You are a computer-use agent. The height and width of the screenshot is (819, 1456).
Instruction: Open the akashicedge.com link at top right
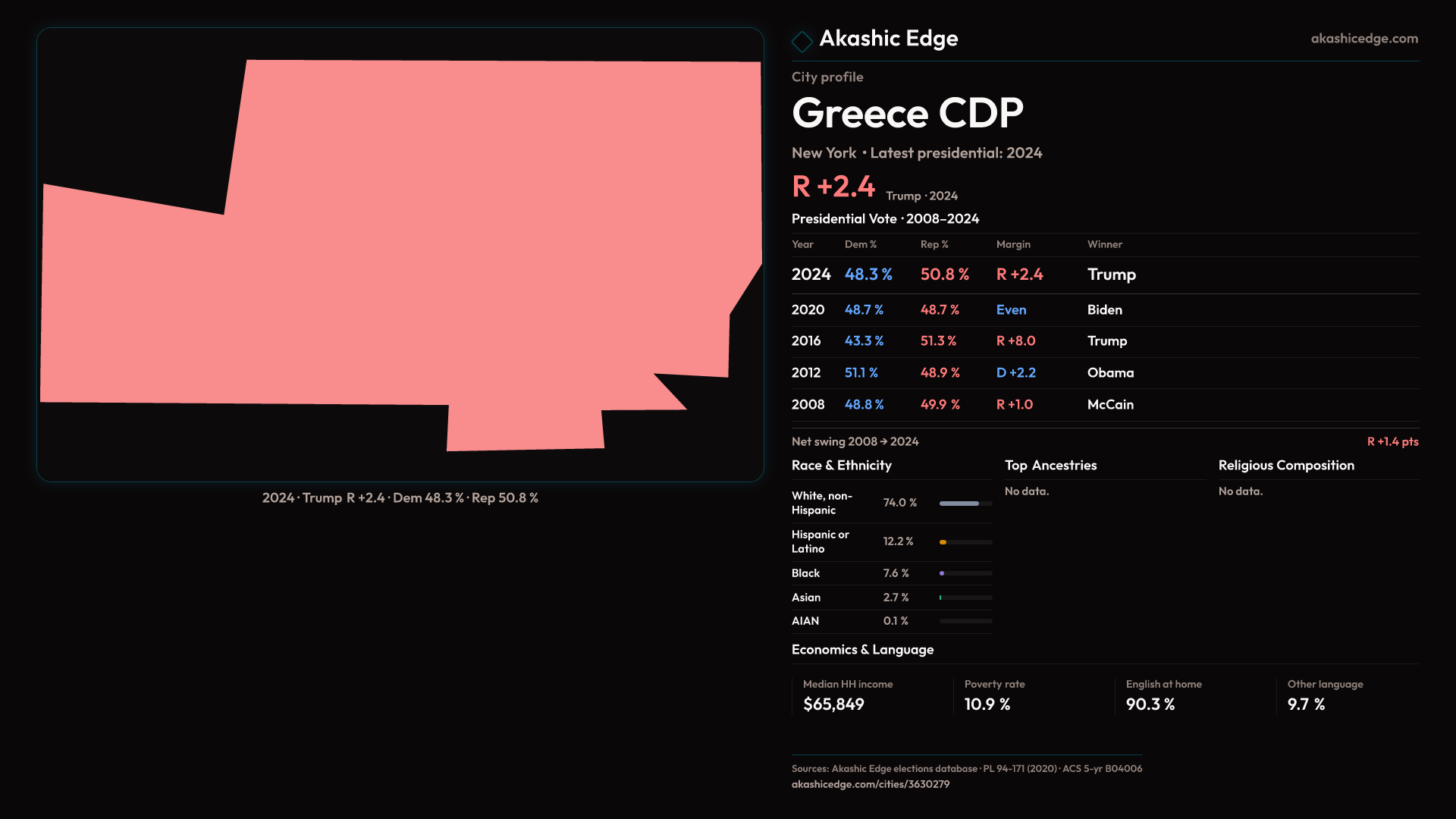(x=1363, y=39)
